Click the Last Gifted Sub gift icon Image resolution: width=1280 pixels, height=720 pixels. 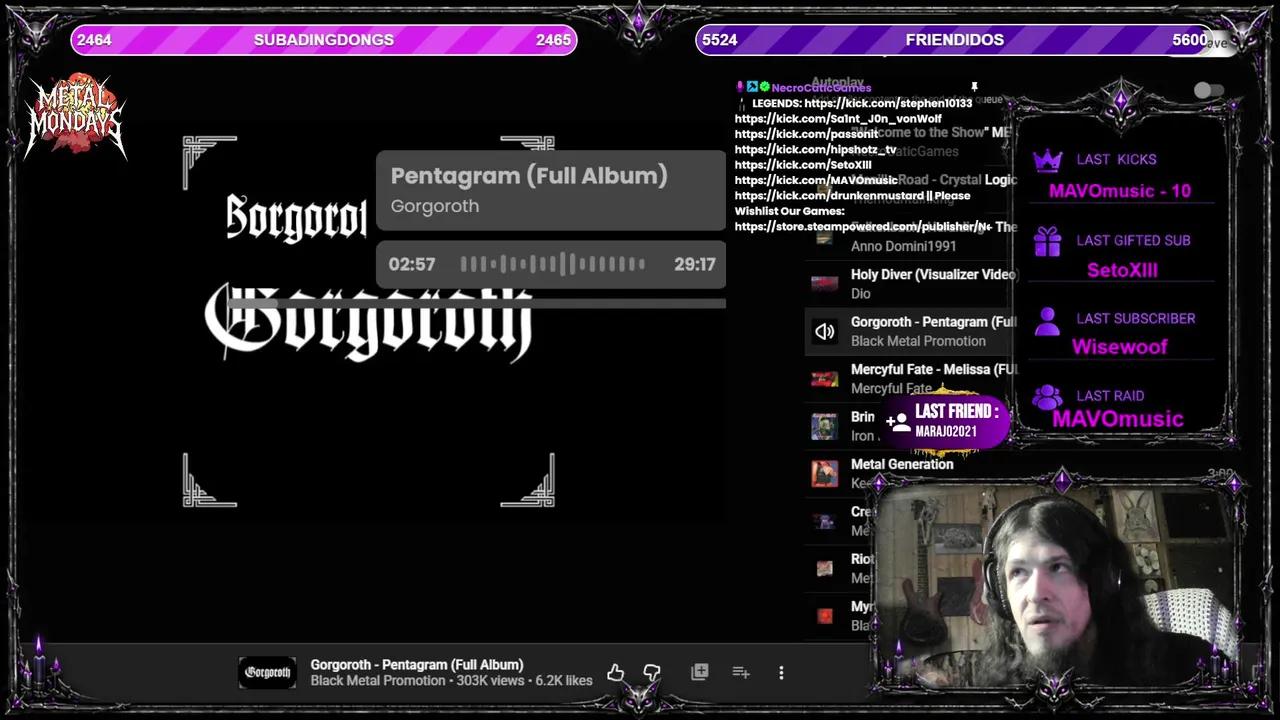coord(1047,241)
